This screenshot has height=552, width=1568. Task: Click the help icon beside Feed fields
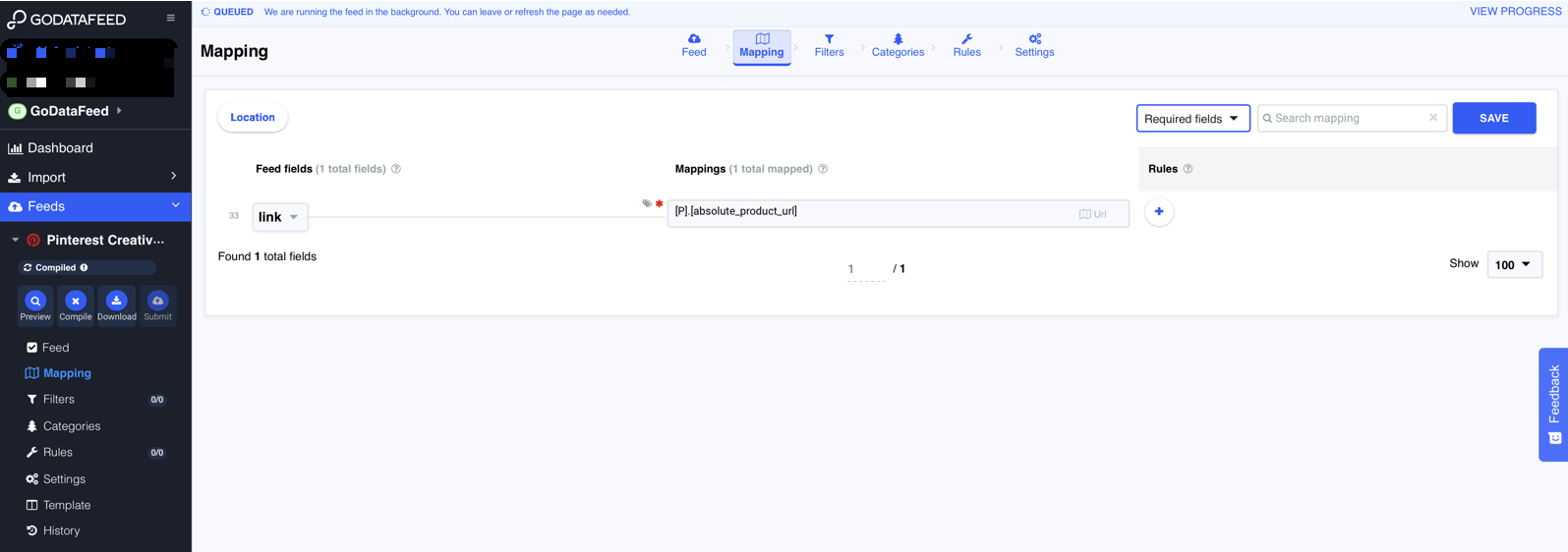tap(396, 169)
